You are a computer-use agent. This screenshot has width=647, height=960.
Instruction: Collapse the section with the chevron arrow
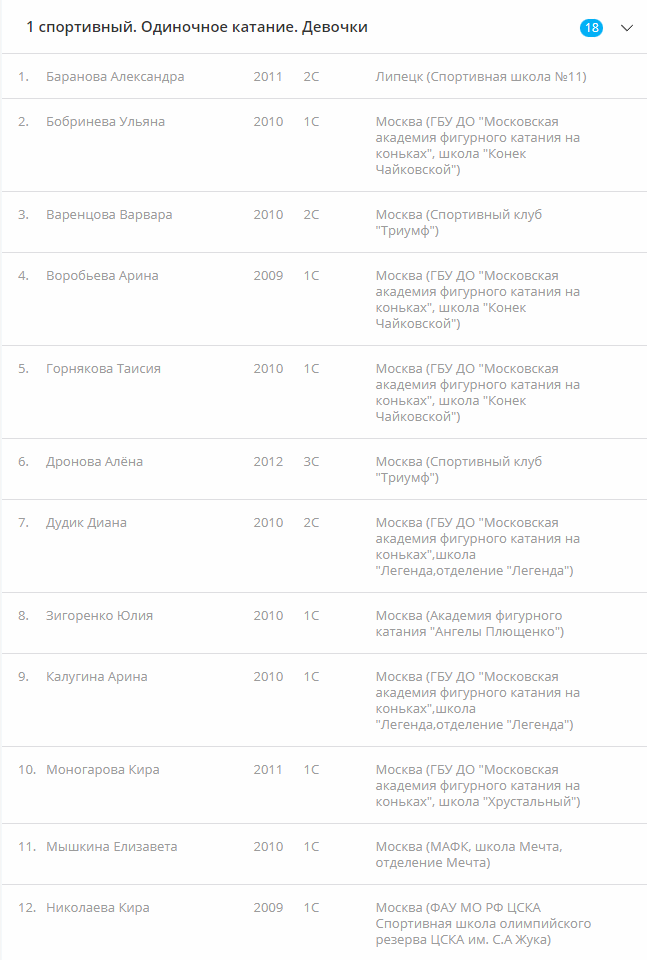(x=627, y=28)
